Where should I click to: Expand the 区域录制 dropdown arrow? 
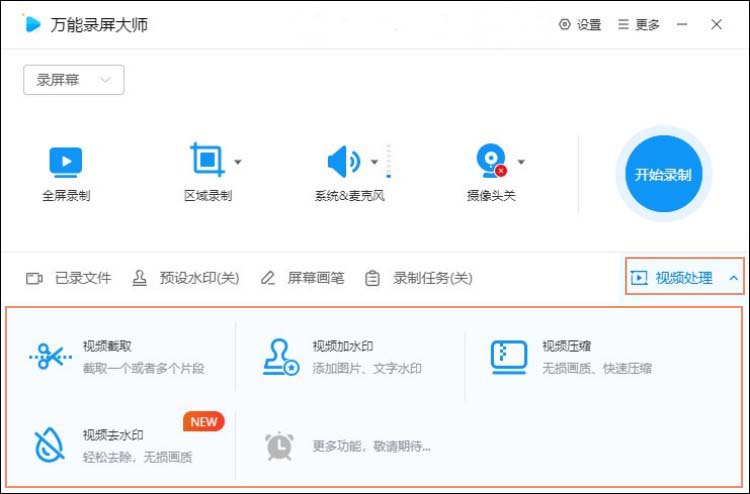pyautogui.click(x=238, y=162)
